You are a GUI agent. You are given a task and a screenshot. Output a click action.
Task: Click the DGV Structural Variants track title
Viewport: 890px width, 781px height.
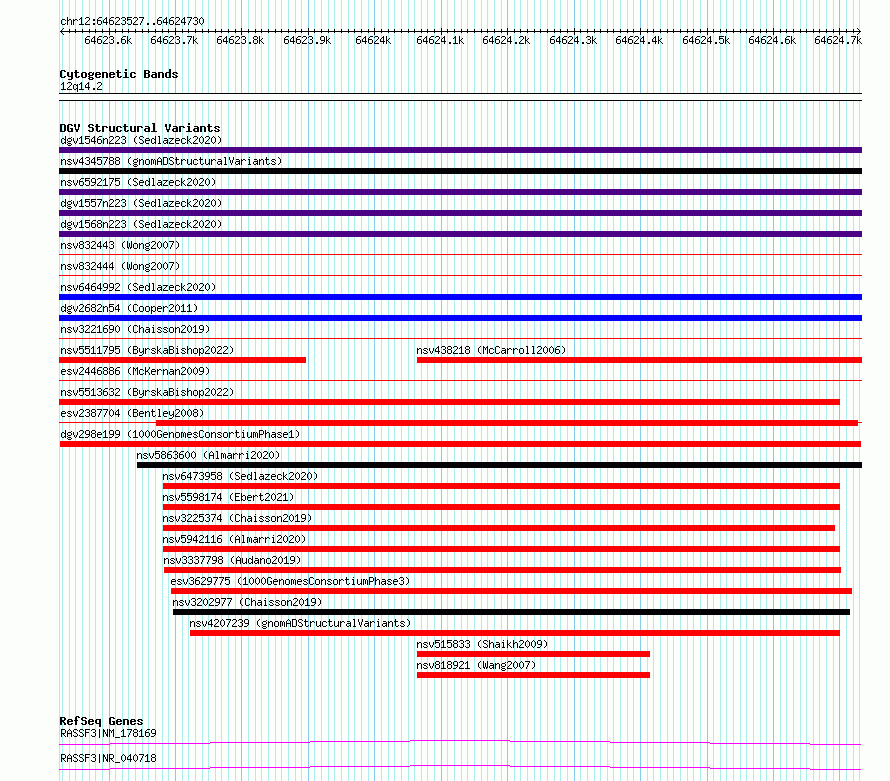click(140, 128)
